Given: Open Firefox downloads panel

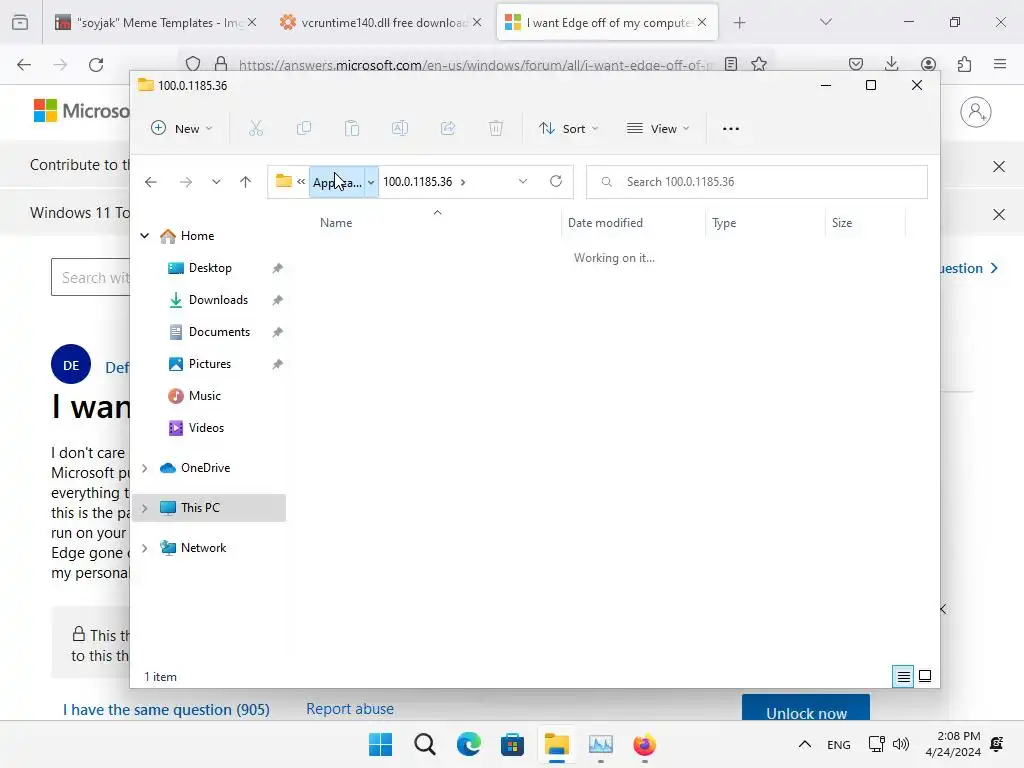Looking at the screenshot, I should pyautogui.click(x=891, y=63).
